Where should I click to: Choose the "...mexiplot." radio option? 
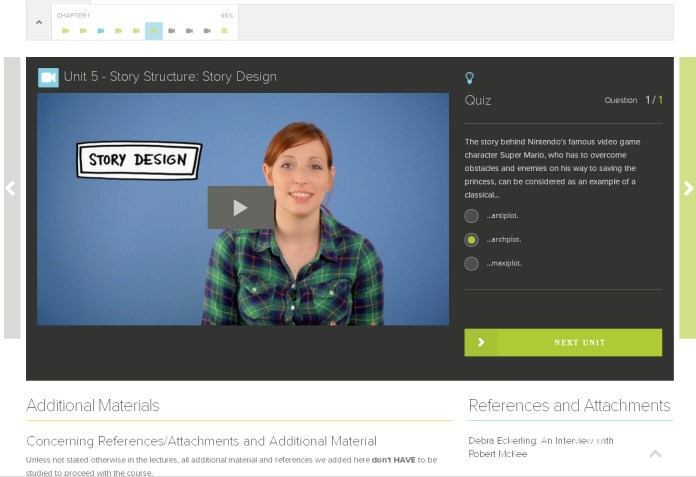tap(471, 264)
